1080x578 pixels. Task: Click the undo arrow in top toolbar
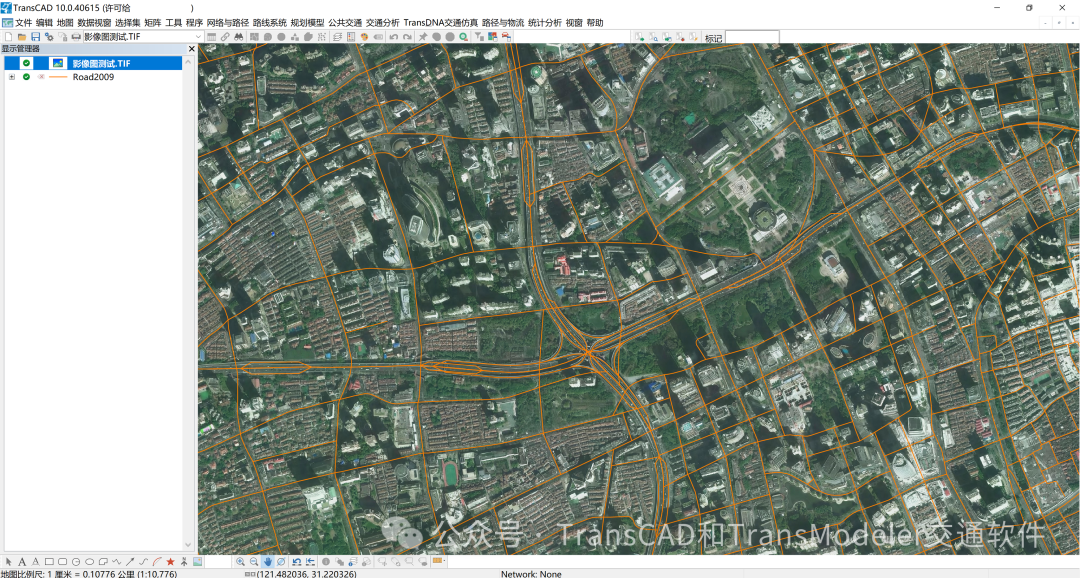point(393,37)
